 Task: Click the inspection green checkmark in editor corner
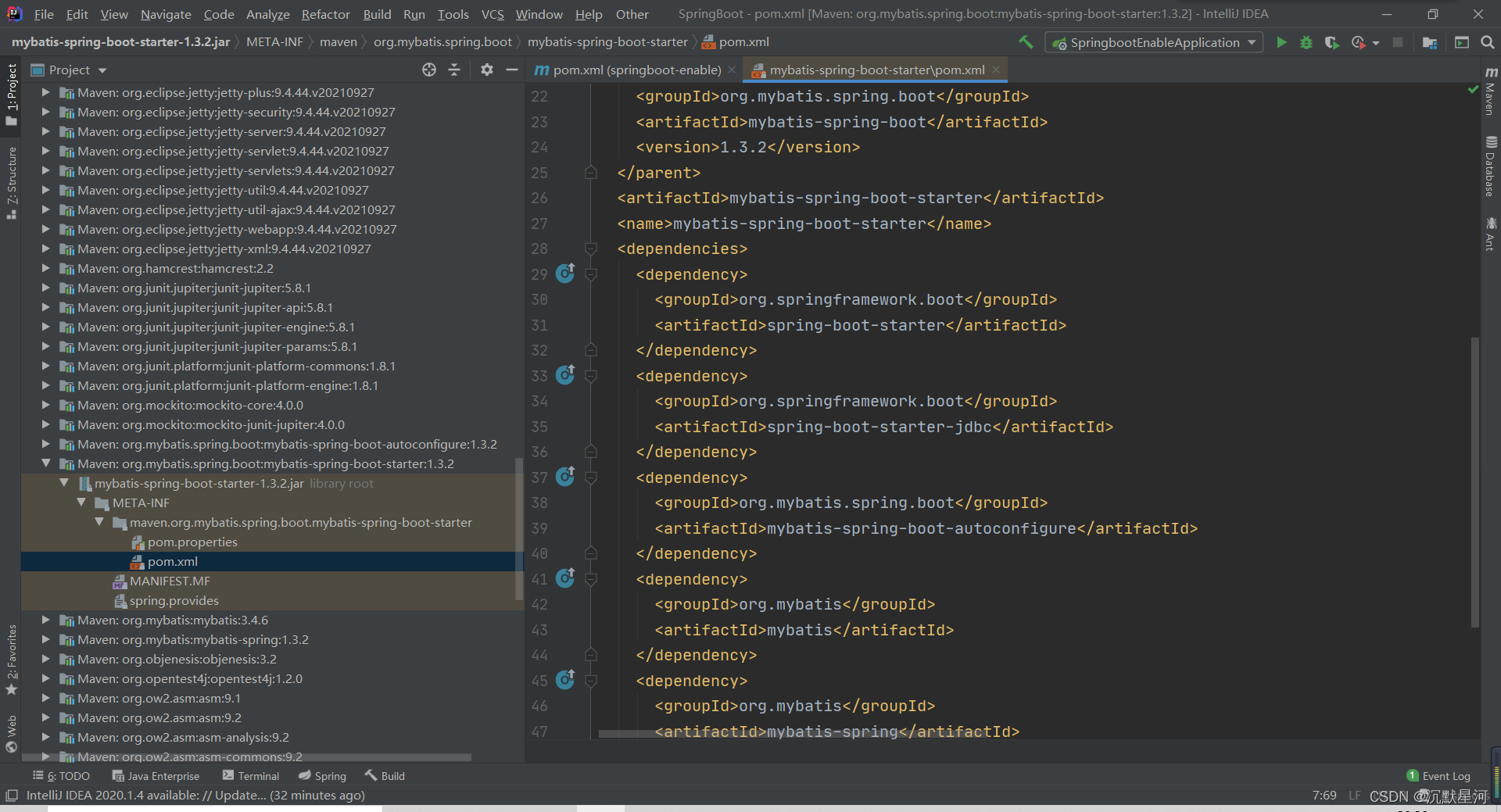(x=1473, y=90)
